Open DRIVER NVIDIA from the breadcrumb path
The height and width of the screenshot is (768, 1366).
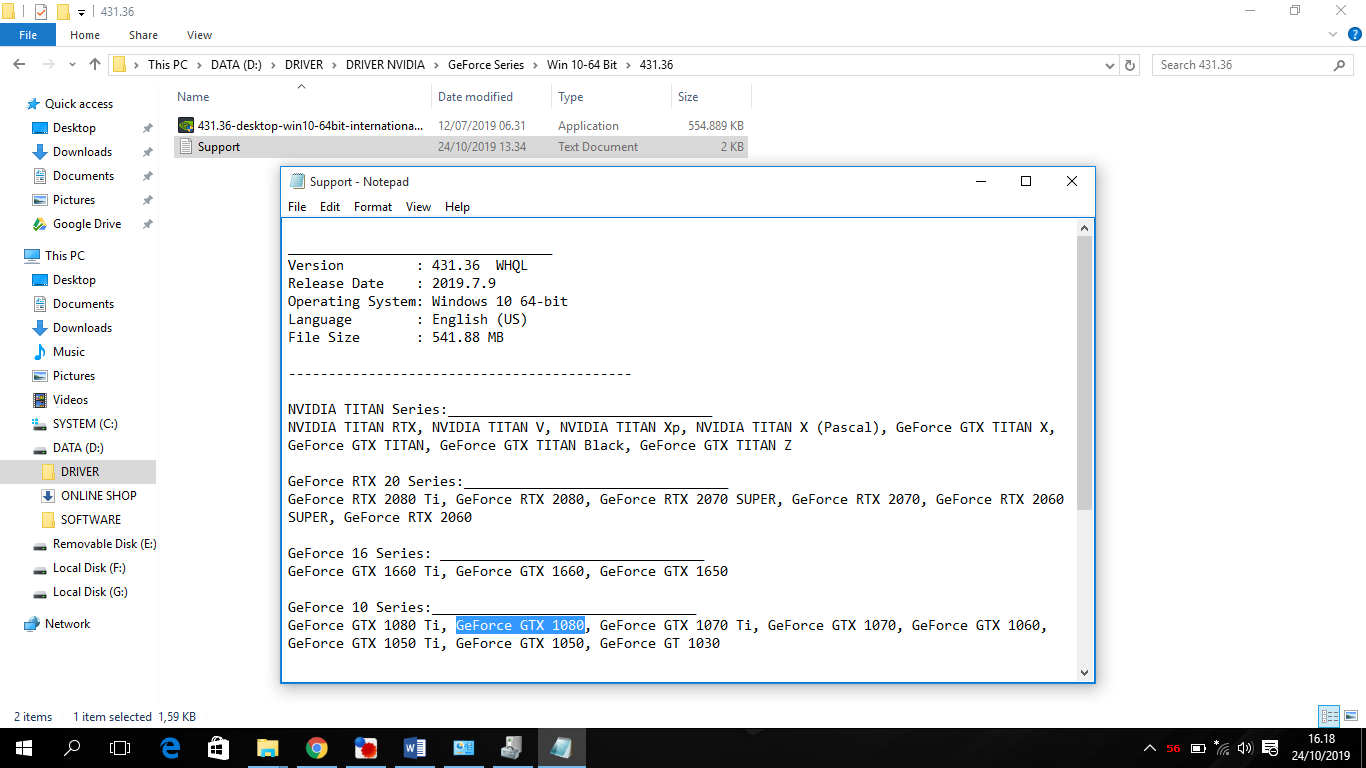pos(386,64)
